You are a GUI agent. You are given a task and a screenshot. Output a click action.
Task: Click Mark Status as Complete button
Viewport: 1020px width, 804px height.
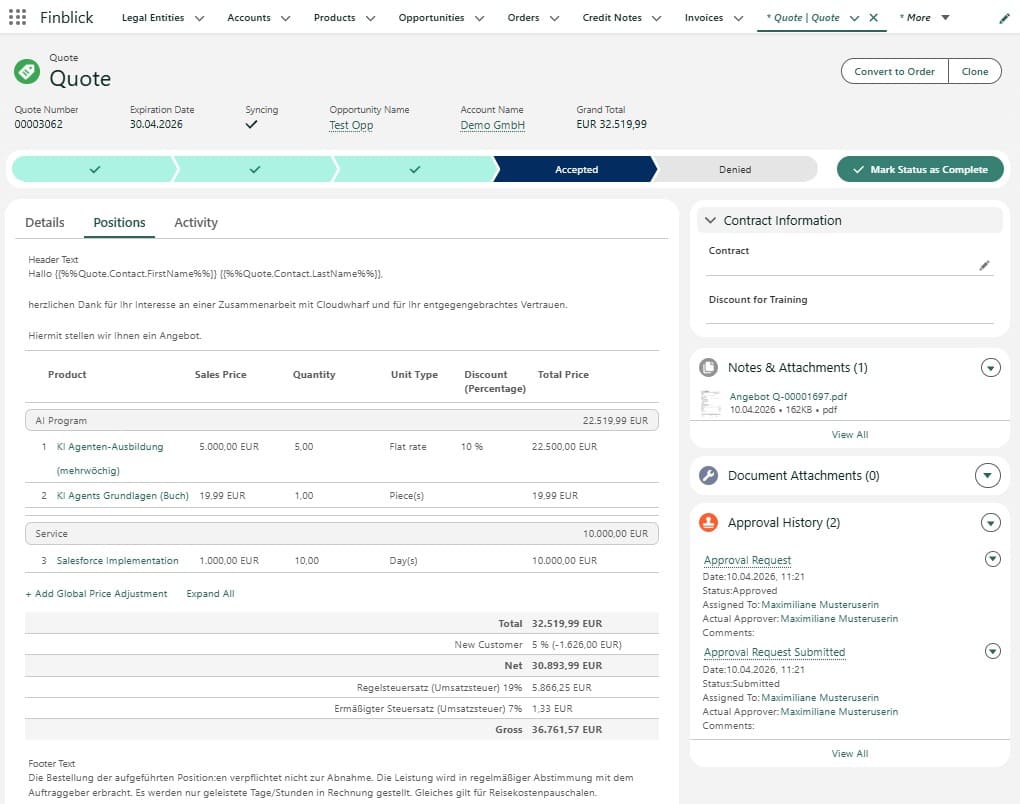920,169
